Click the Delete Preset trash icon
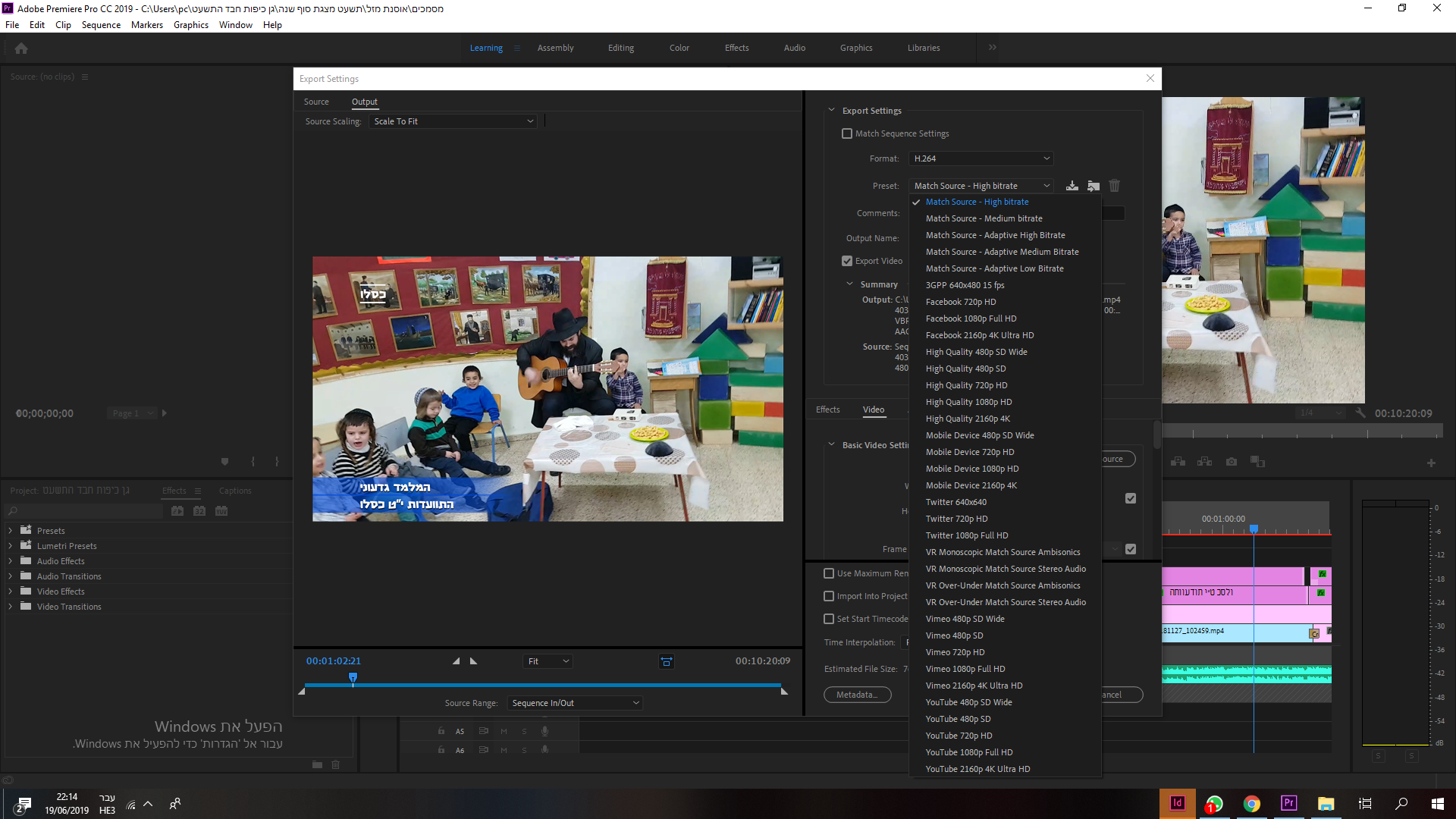Viewport: 1456px width, 819px height. 1114,186
